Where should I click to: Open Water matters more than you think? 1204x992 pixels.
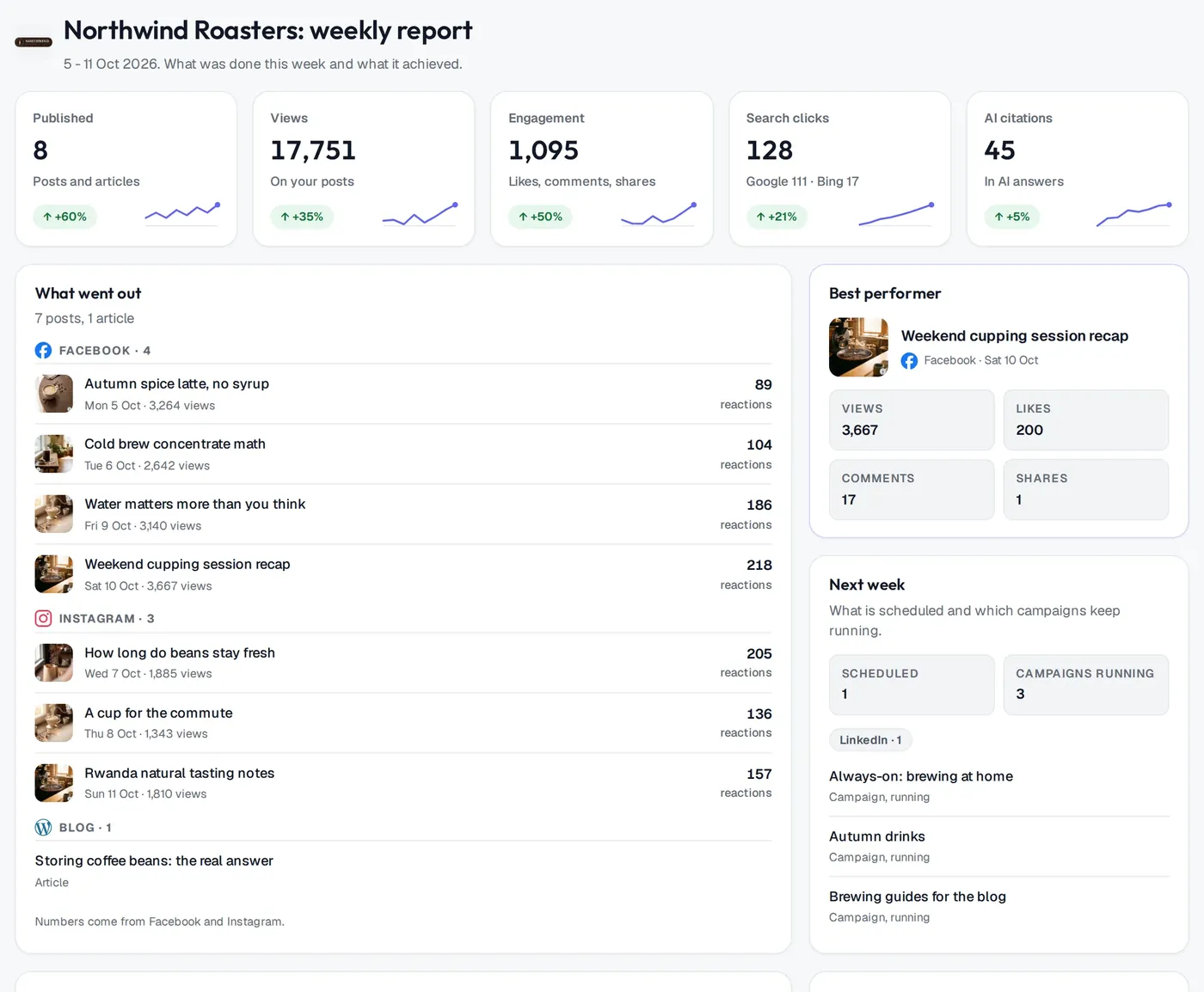403,514
